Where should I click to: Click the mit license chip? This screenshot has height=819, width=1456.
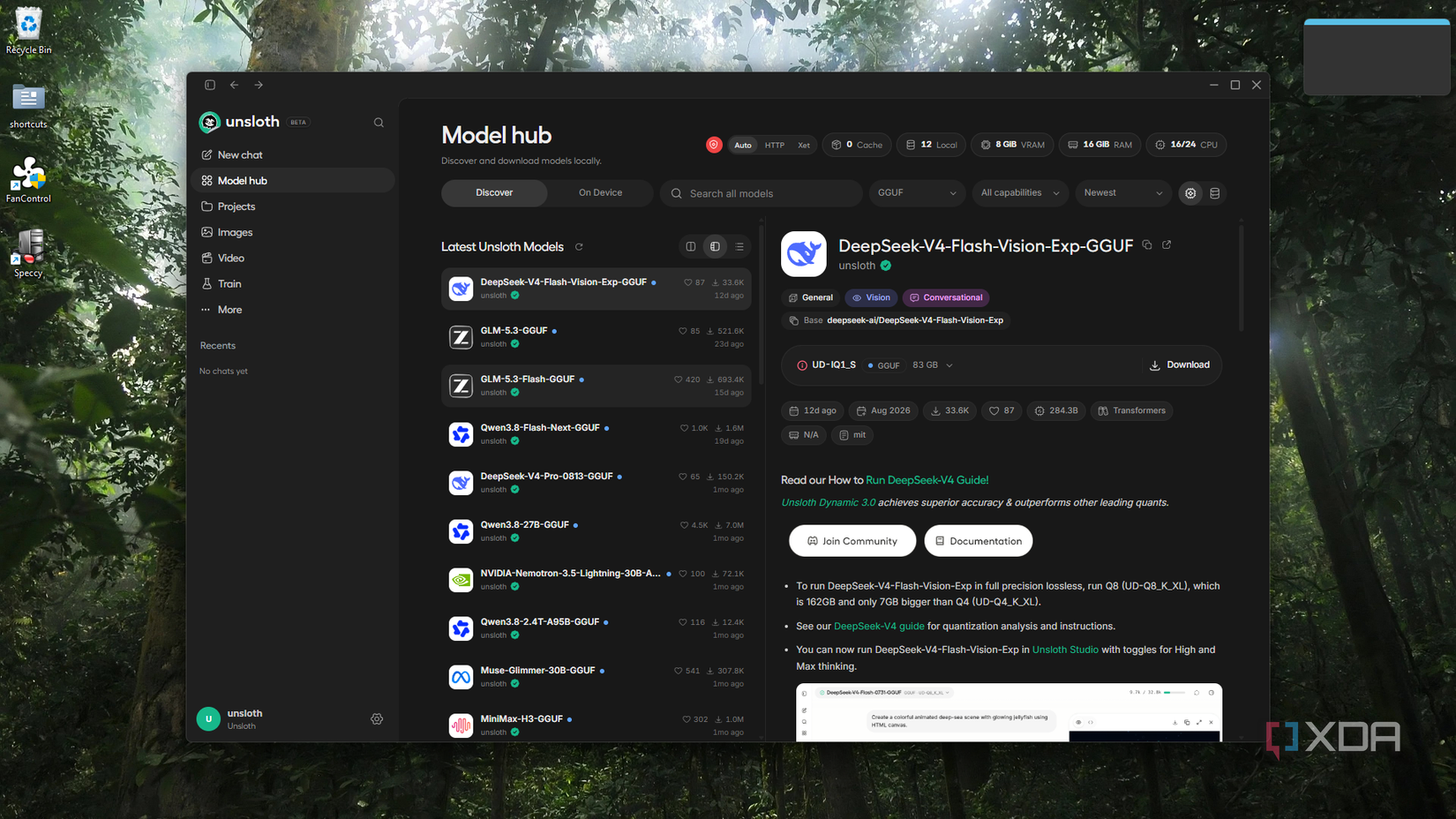click(852, 435)
